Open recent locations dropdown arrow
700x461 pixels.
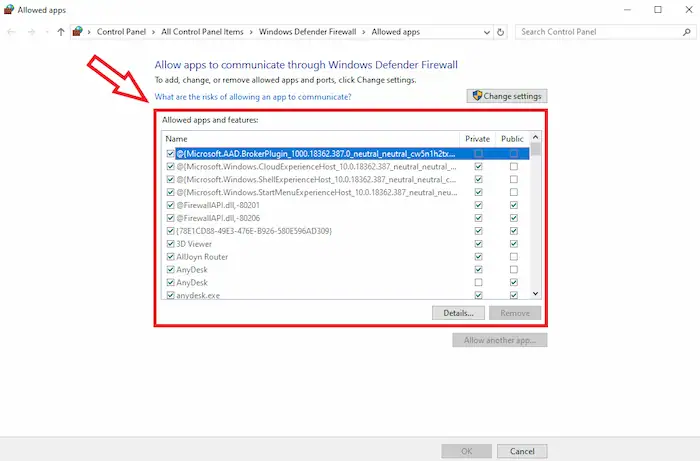(47, 32)
